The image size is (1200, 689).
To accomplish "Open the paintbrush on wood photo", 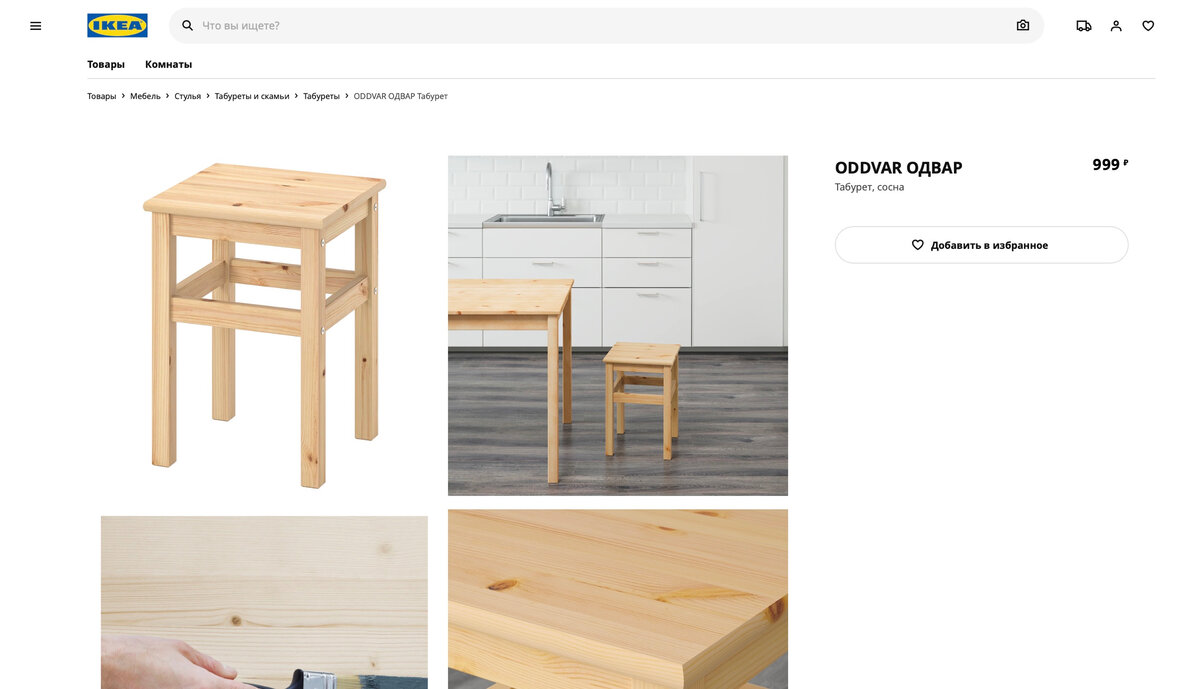I will coord(264,602).
